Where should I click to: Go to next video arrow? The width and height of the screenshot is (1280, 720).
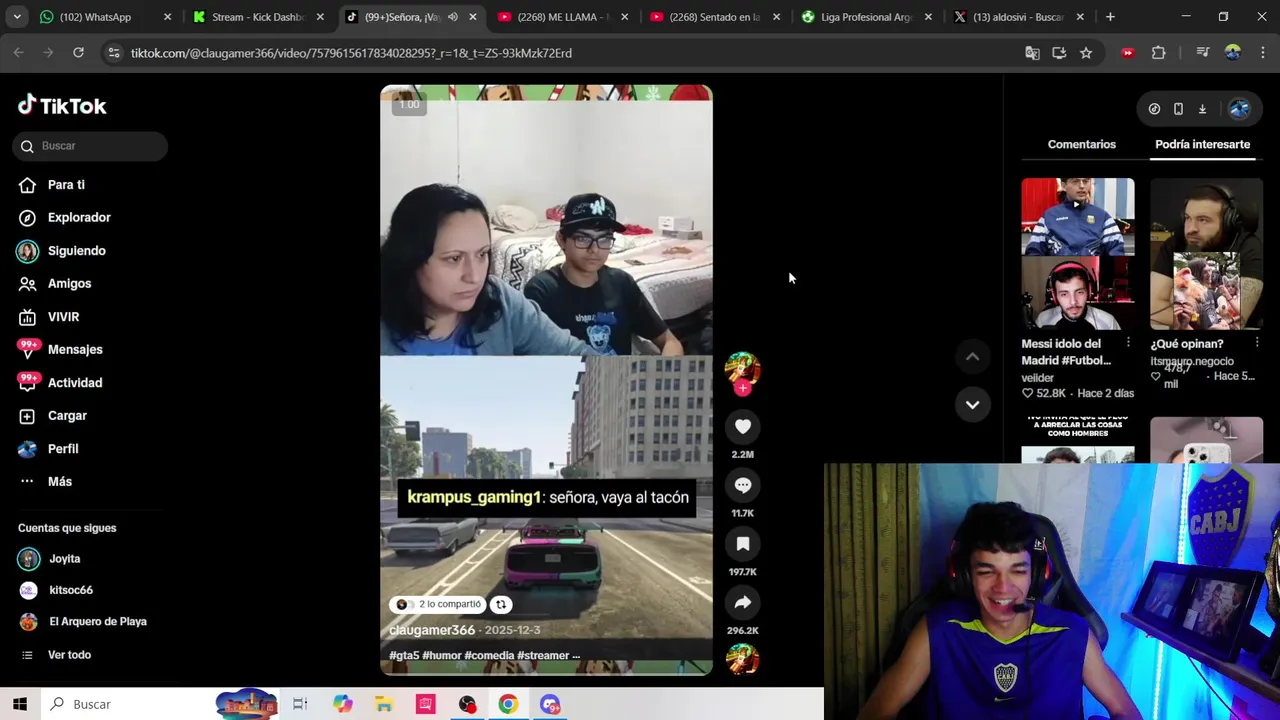pyautogui.click(x=972, y=404)
